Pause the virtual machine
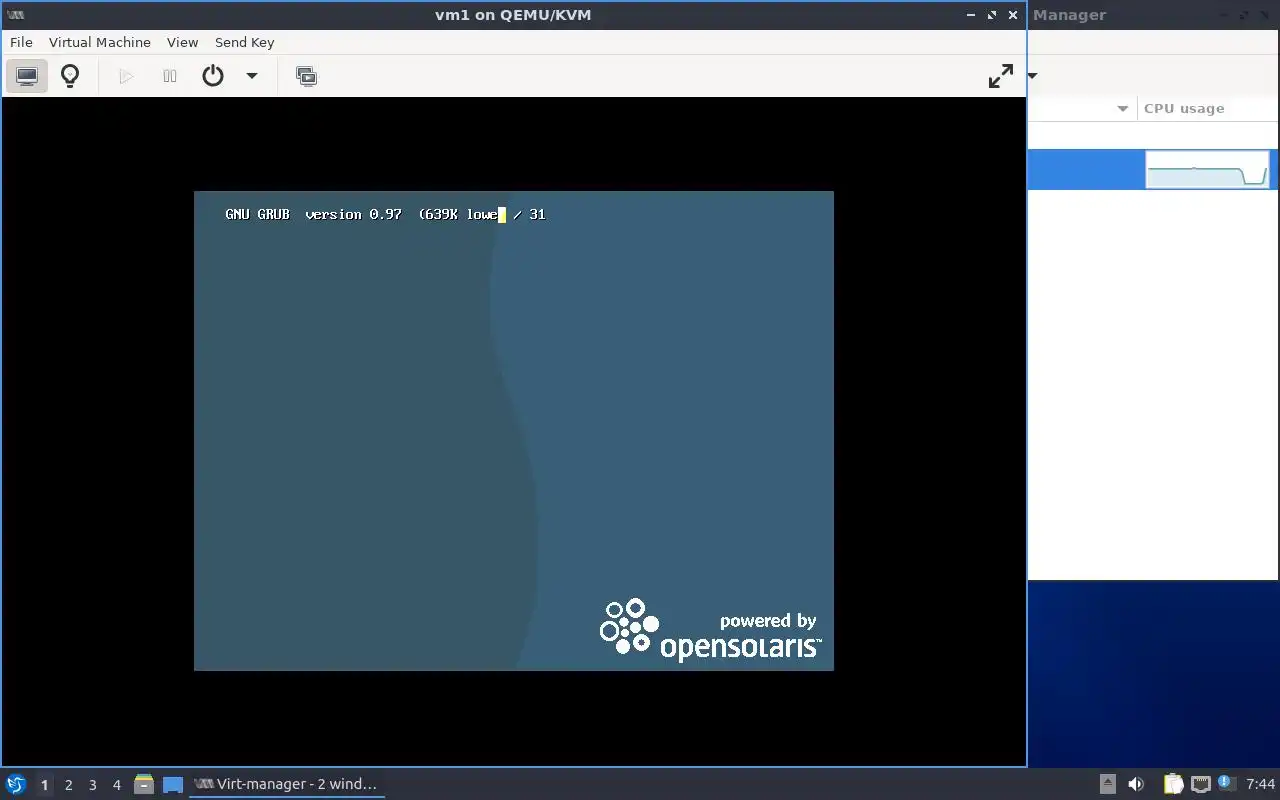Image resolution: width=1280 pixels, height=800 pixels. (170, 76)
